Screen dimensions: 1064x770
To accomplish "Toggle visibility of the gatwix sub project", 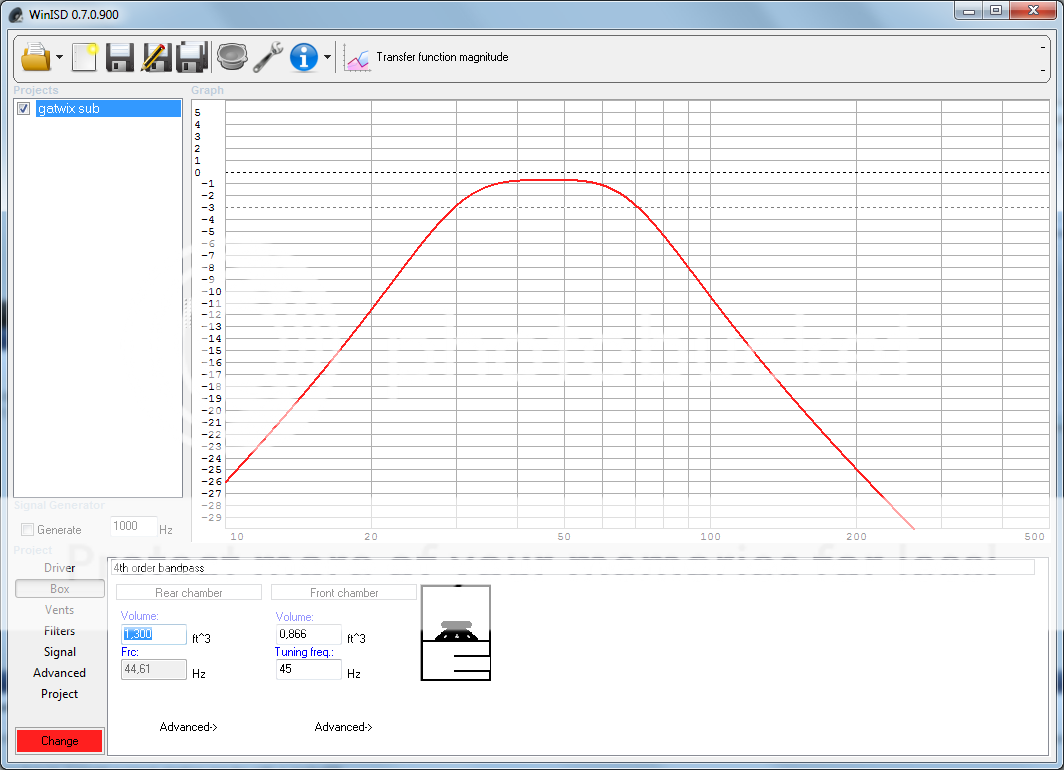I will [x=22, y=108].
